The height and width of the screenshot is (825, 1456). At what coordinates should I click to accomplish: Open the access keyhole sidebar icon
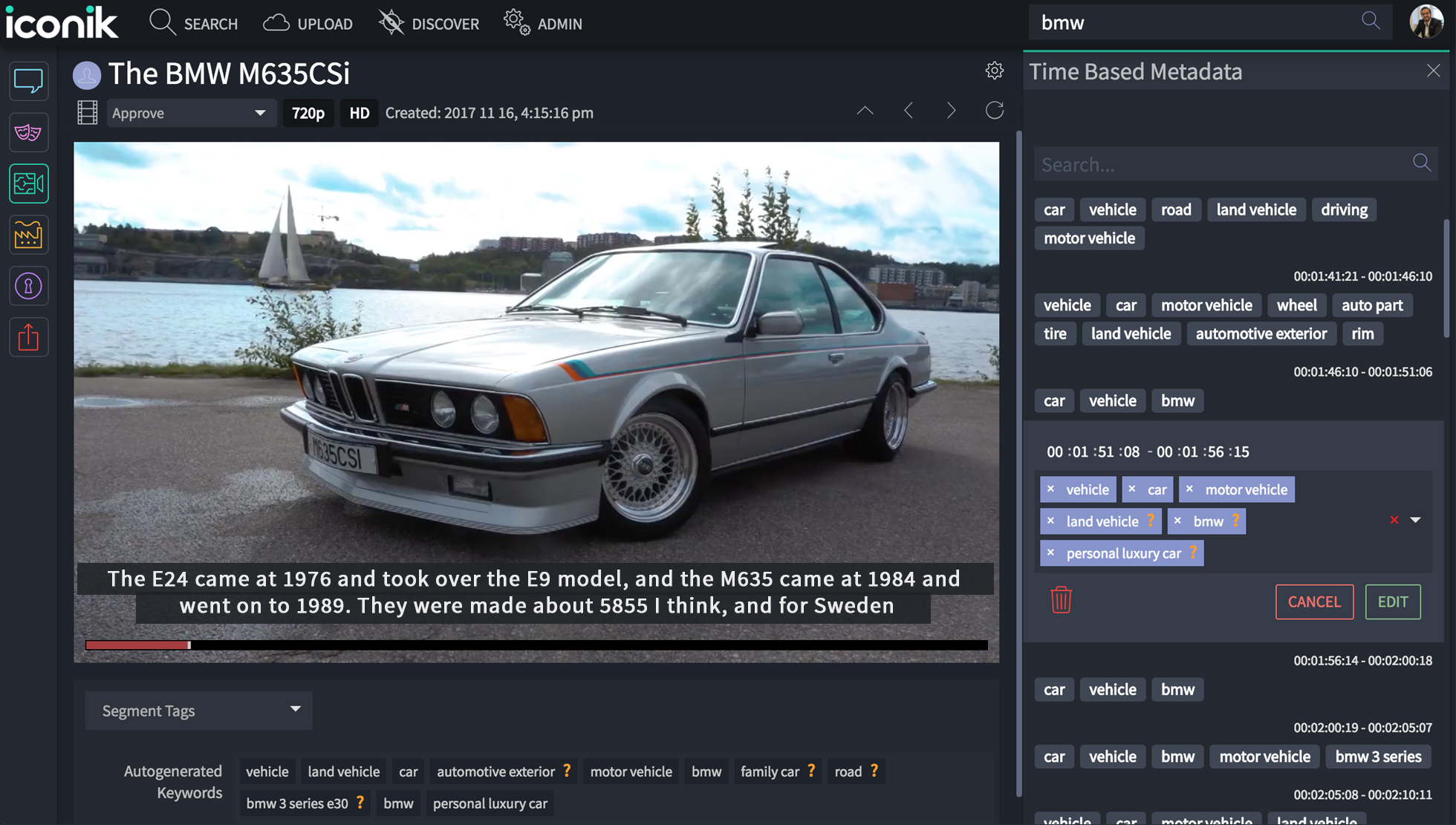[x=29, y=286]
